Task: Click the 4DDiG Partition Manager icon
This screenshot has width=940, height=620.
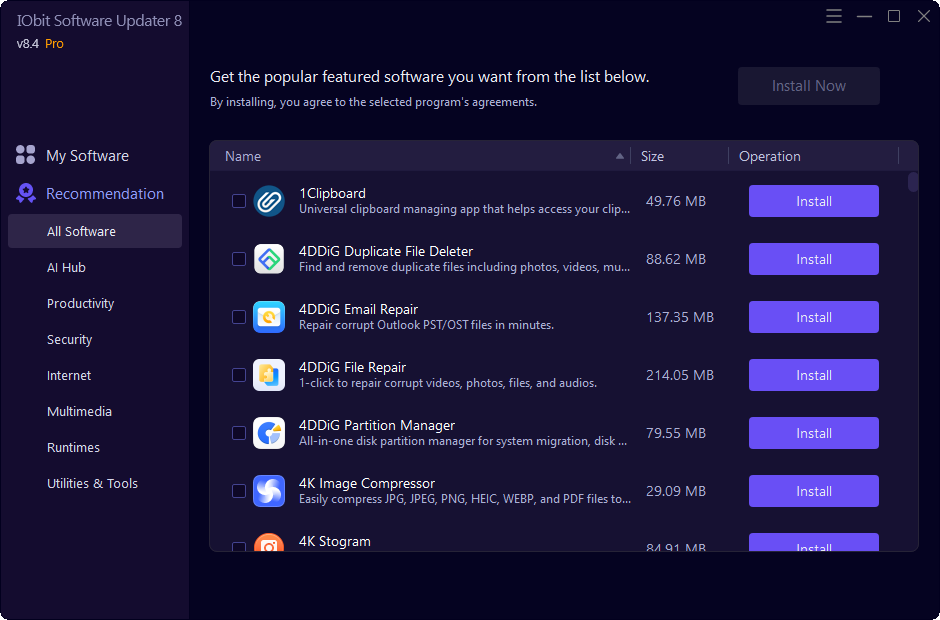Action: click(x=269, y=433)
